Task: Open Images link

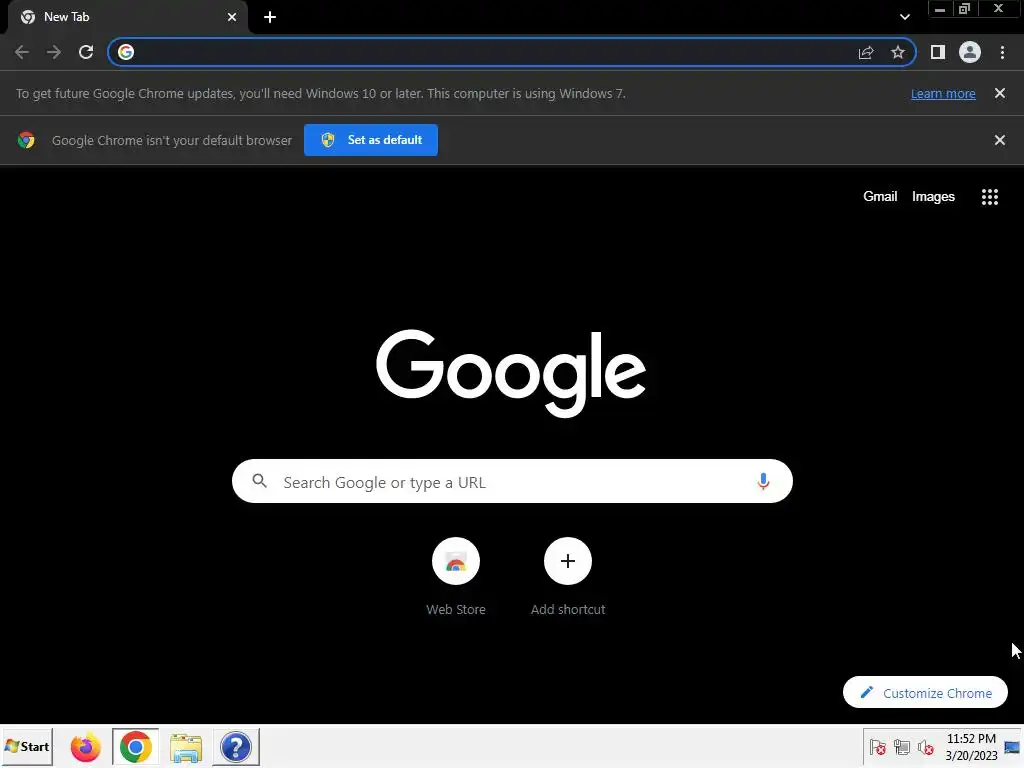Action: [933, 197]
